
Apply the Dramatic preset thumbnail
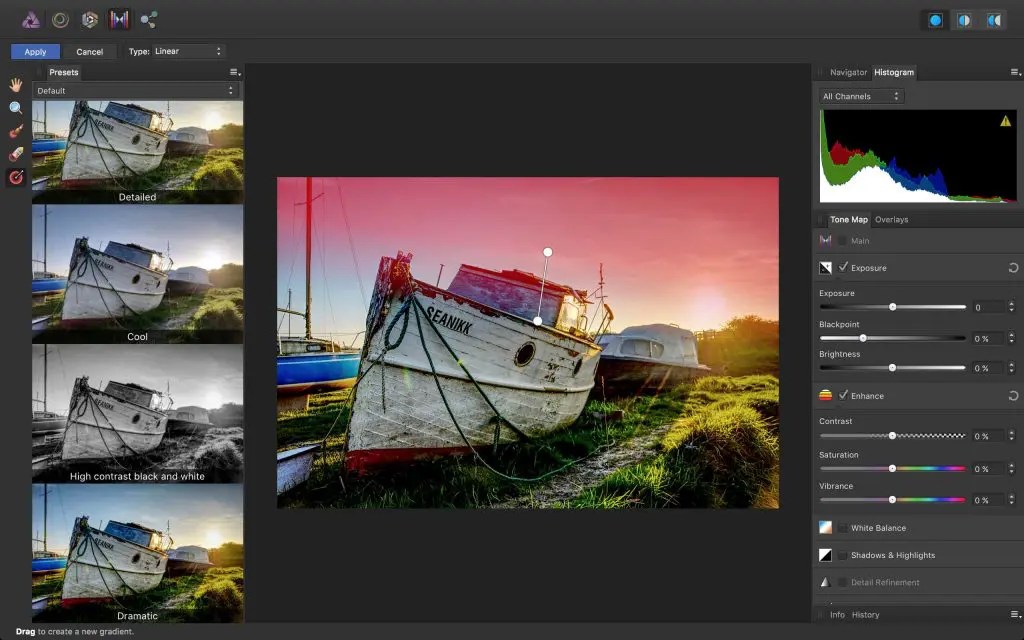(137, 553)
